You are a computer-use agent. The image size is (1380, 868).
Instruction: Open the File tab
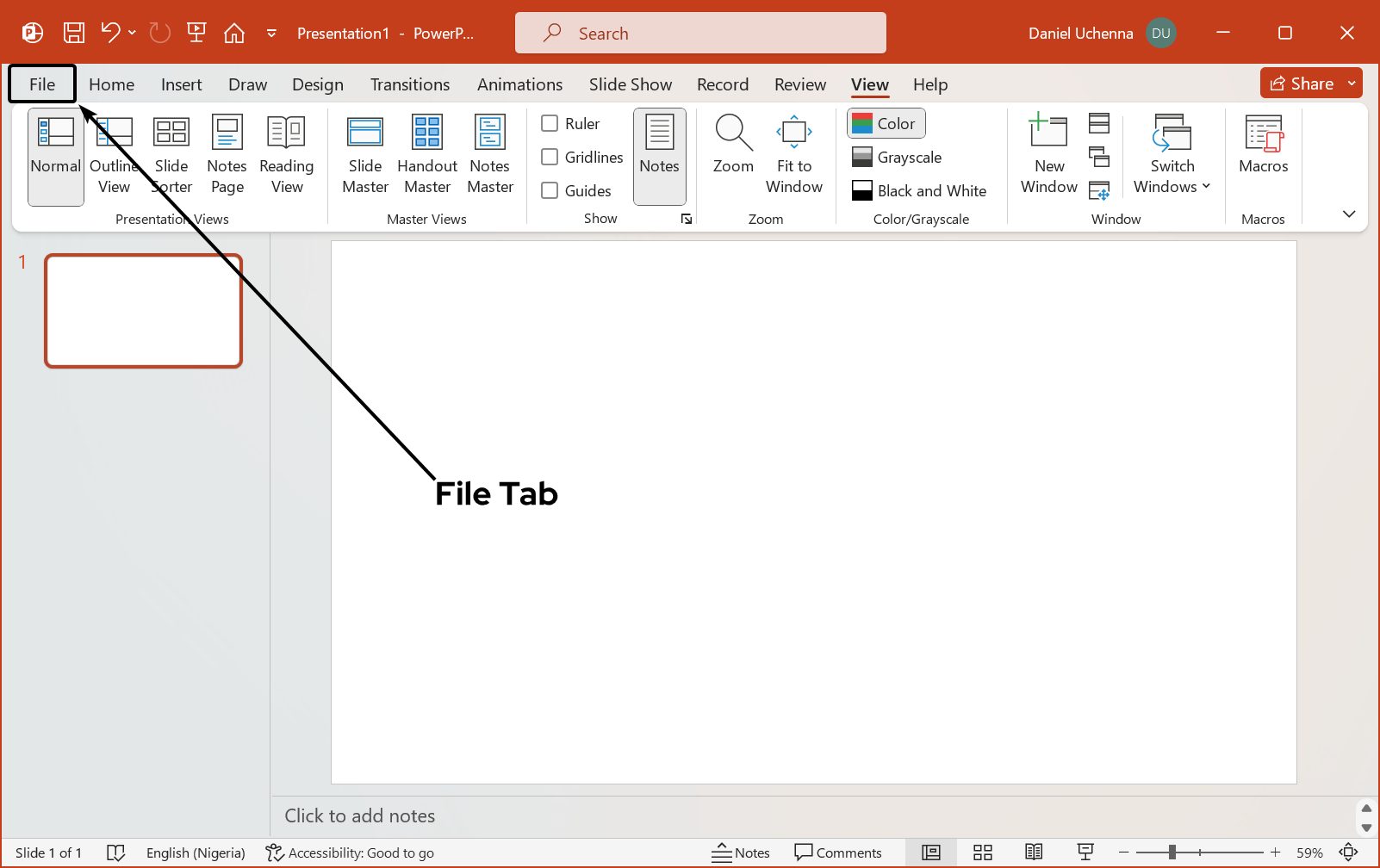point(42,84)
